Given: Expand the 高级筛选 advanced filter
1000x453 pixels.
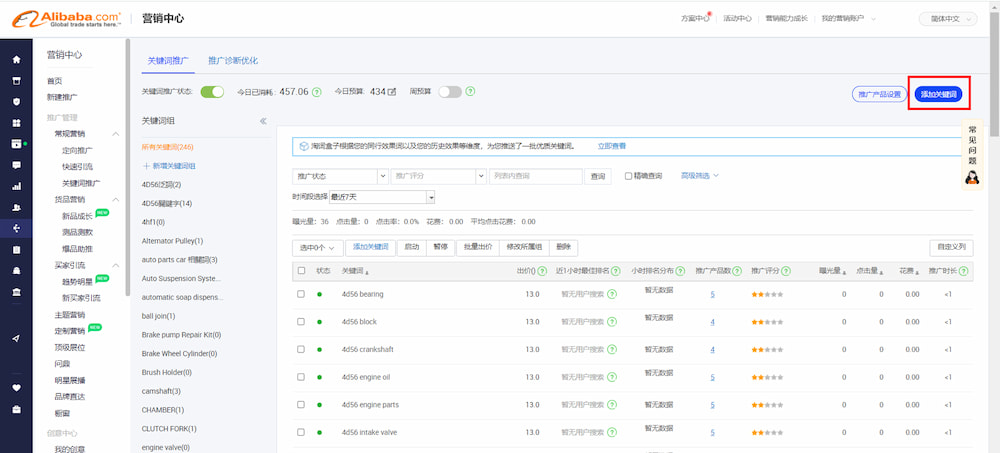Looking at the screenshot, I should tap(700, 175).
